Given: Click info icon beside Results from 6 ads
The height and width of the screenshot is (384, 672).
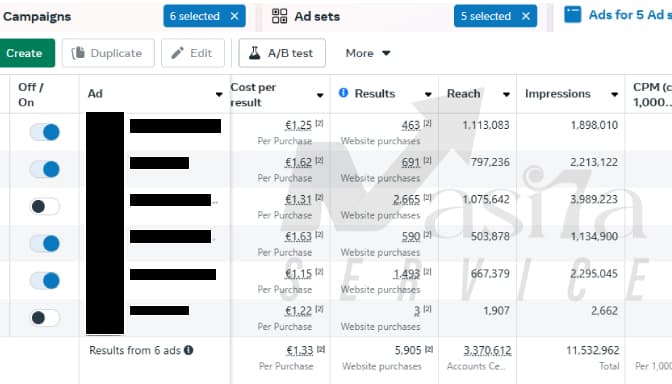Looking at the screenshot, I should tap(189, 350).
